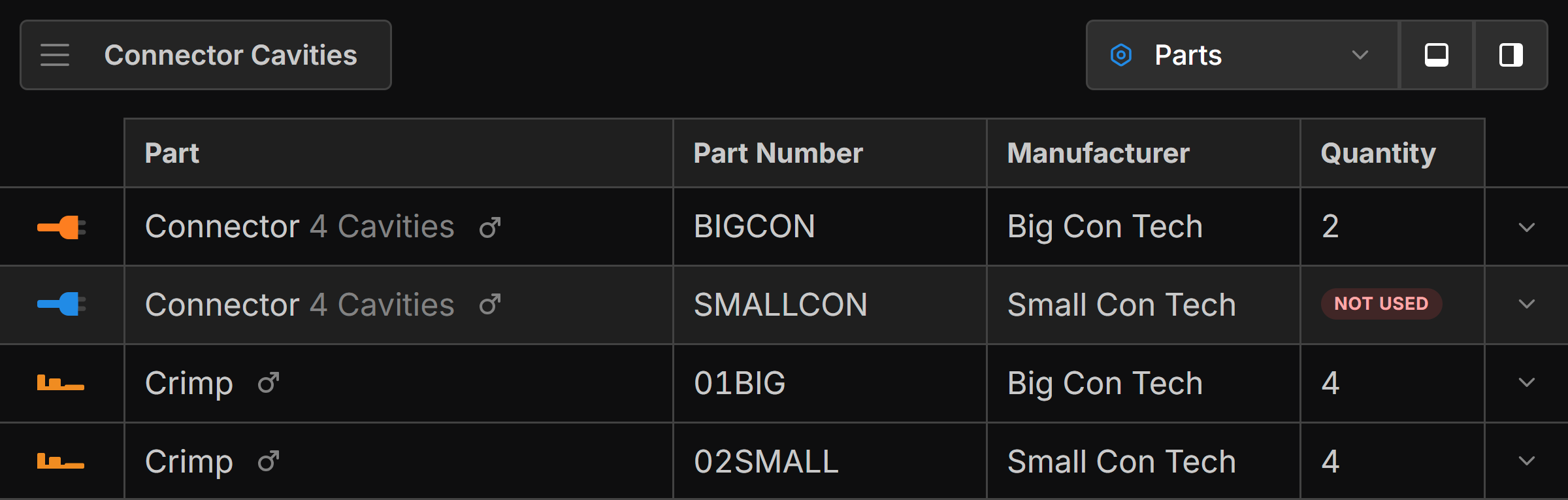Viewport: 1568px width, 500px height.
Task: Expand the 02SMALL crimp row
Action: tap(1526, 461)
